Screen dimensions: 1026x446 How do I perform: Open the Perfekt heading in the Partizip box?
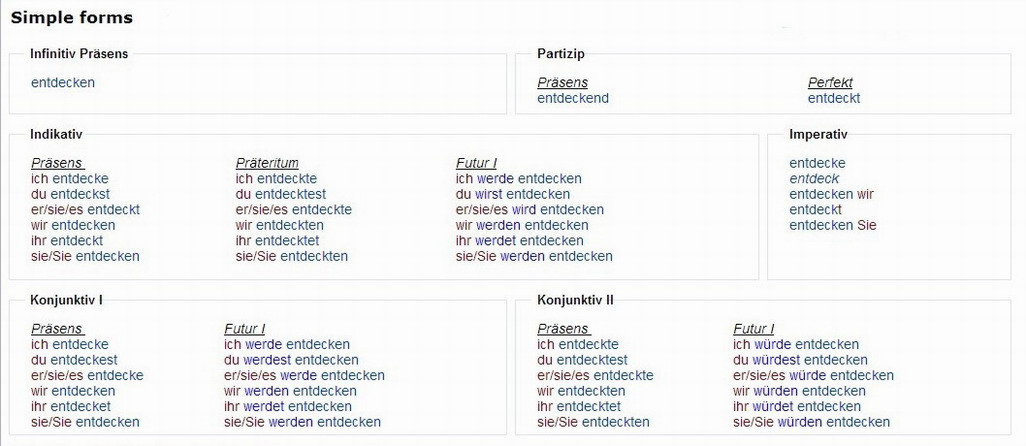click(x=830, y=83)
